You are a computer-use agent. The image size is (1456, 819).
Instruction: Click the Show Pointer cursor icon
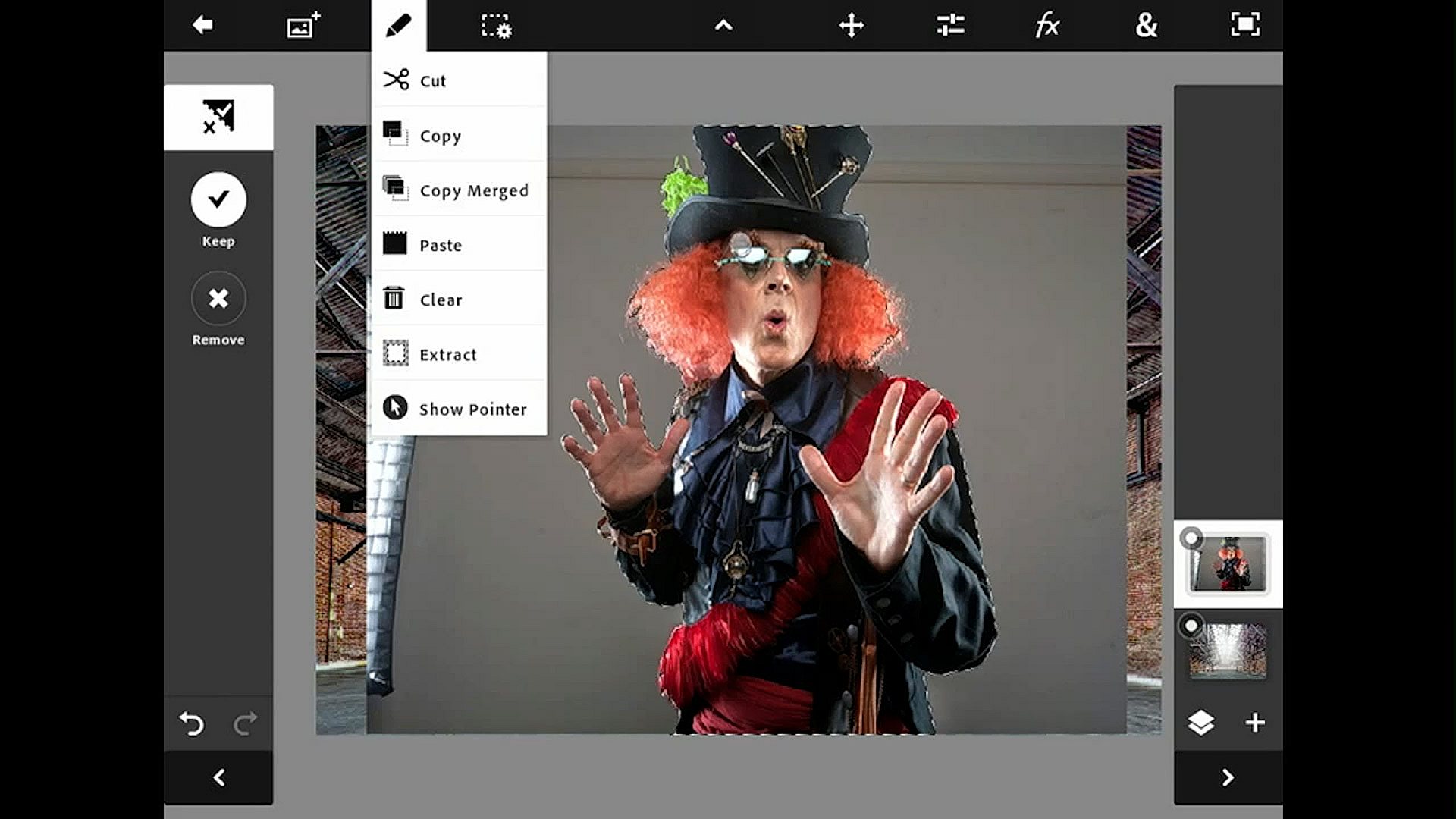(x=395, y=407)
